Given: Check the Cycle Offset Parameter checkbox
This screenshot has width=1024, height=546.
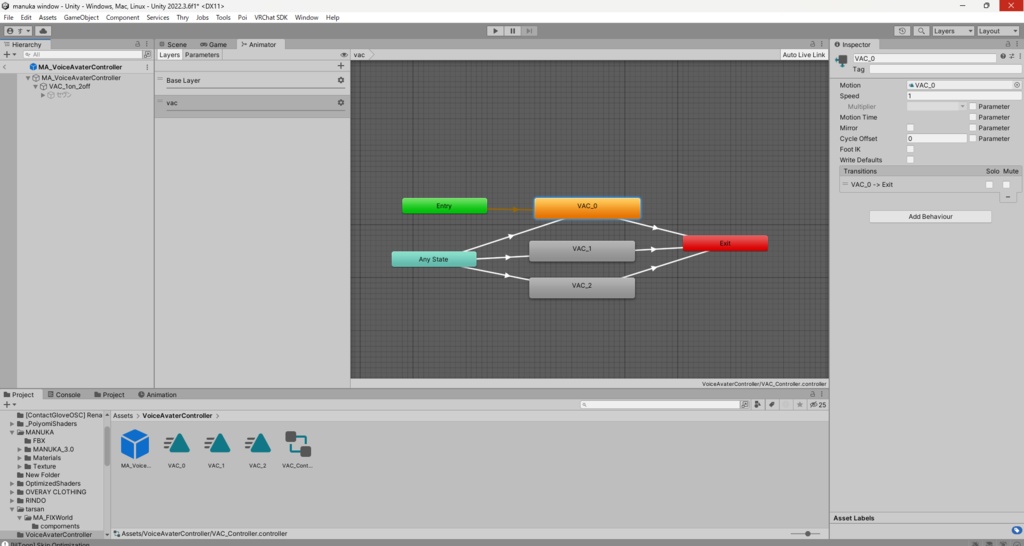Looking at the screenshot, I should pos(972,138).
